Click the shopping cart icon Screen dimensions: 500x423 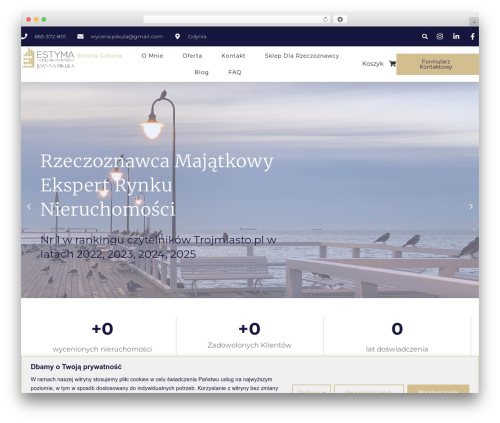pos(392,63)
